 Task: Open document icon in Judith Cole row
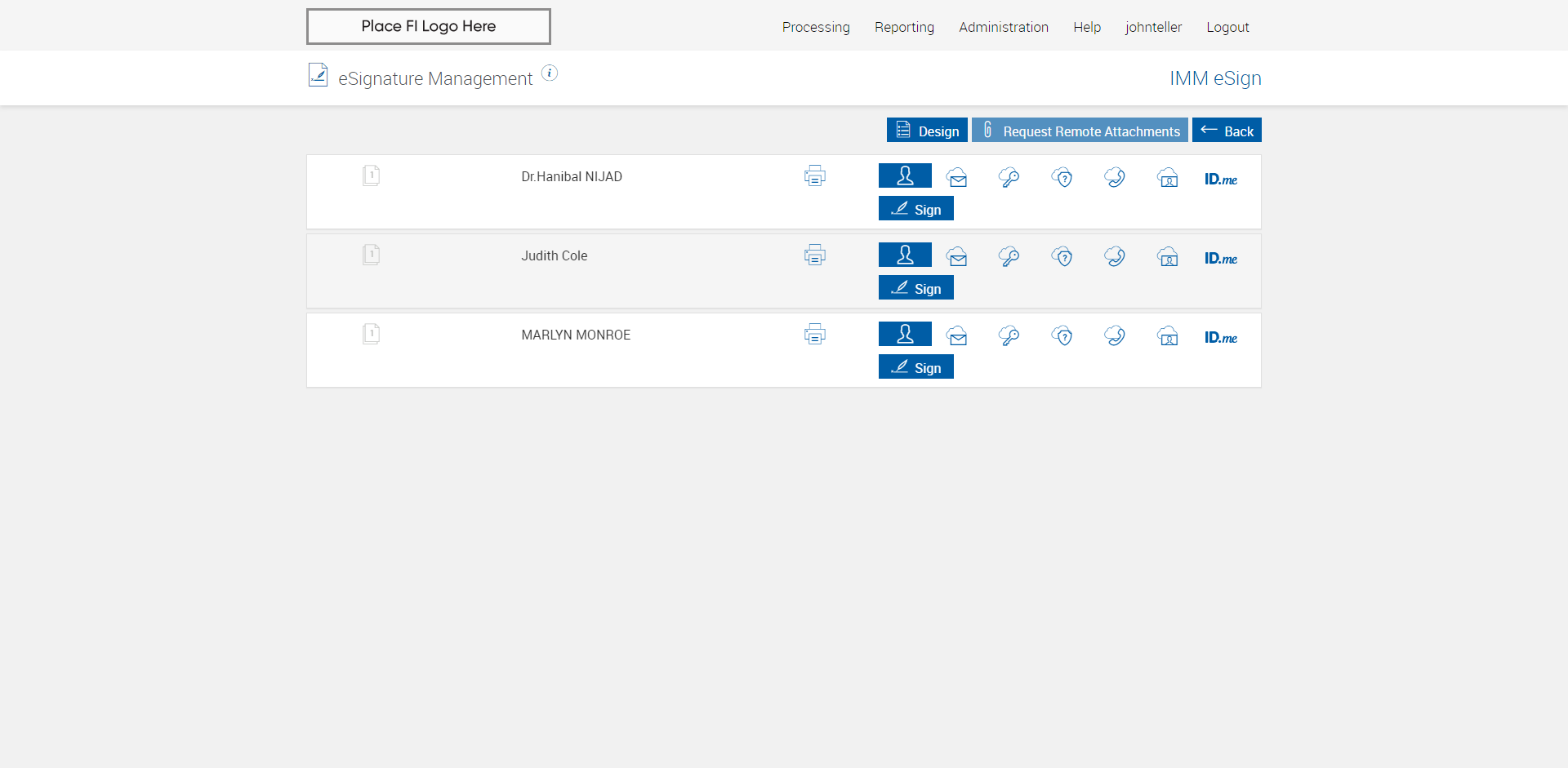(371, 255)
